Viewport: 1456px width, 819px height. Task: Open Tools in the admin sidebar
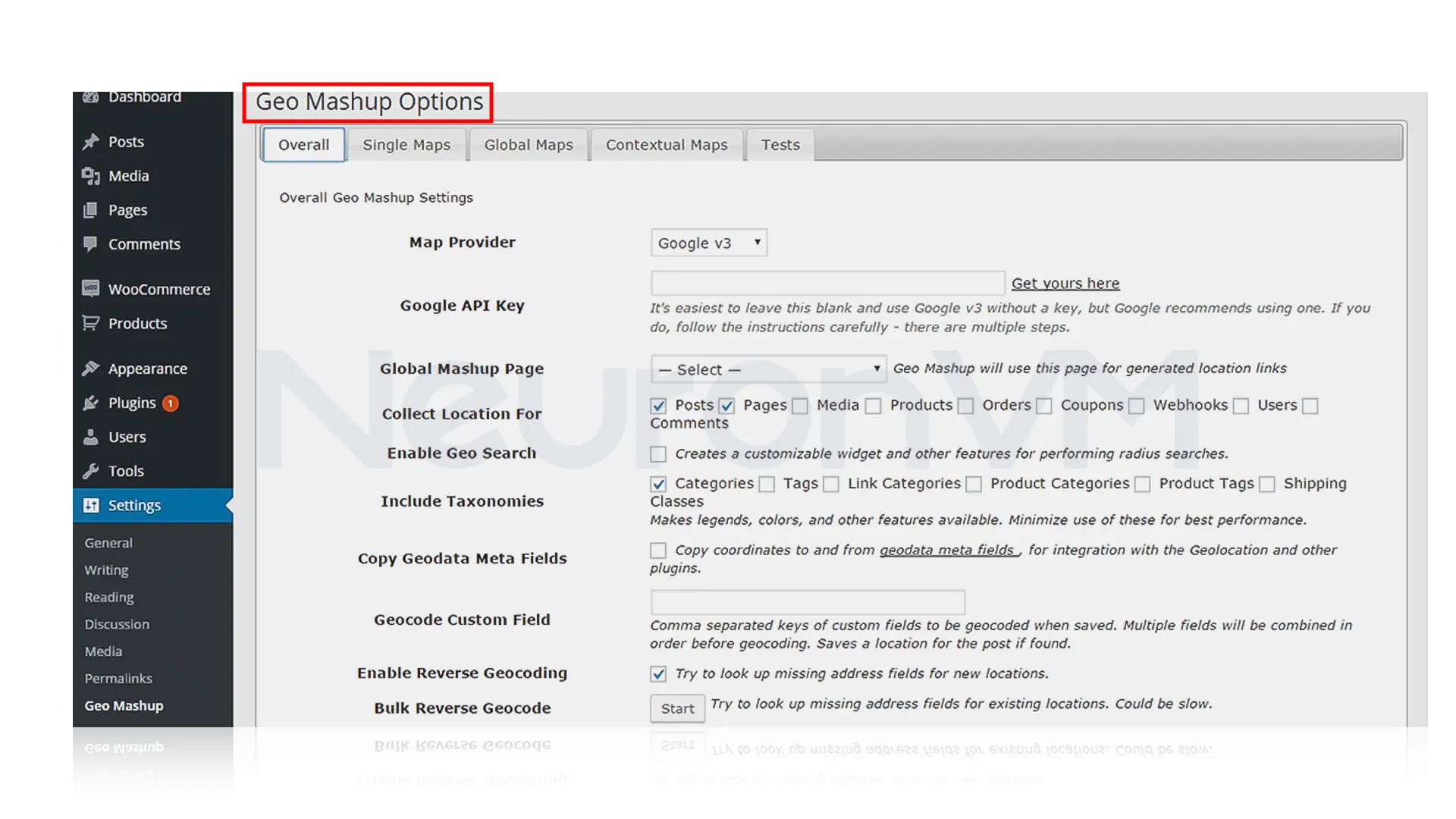pos(126,471)
